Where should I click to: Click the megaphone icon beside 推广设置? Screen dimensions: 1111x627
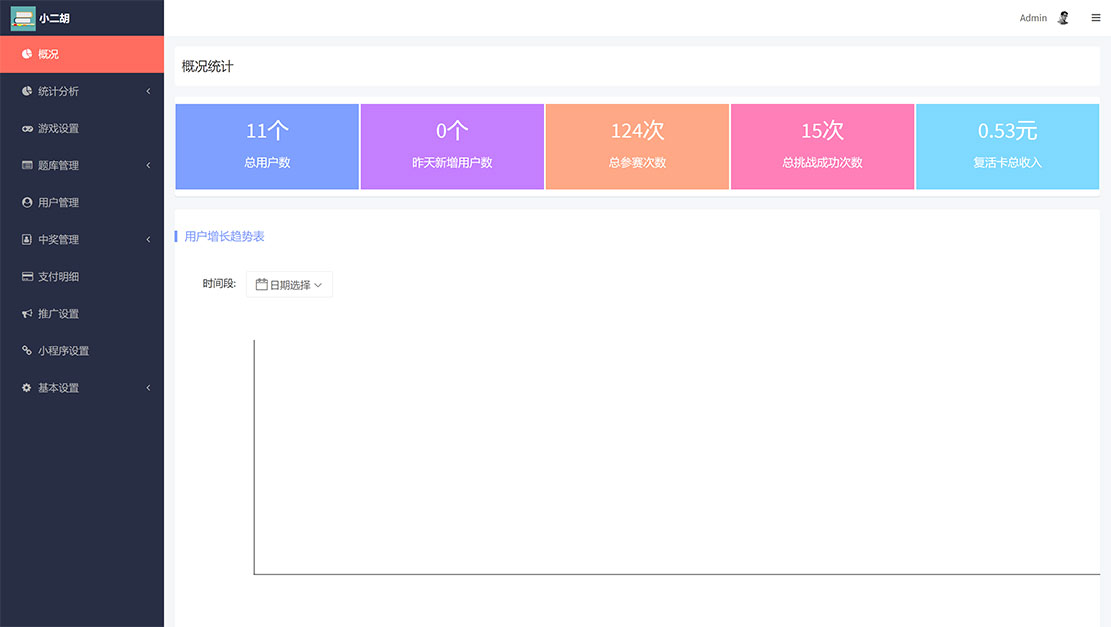coord(27,314)
